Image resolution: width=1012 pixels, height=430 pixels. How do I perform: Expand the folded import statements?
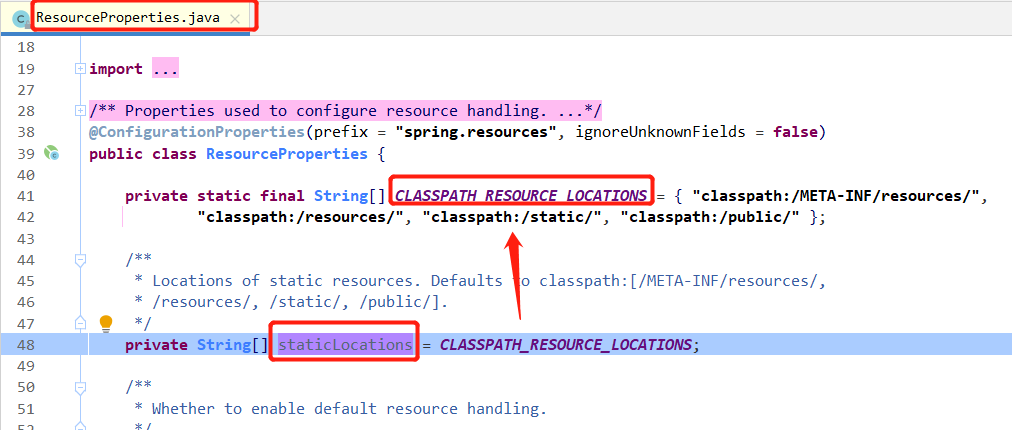(80, 68)
